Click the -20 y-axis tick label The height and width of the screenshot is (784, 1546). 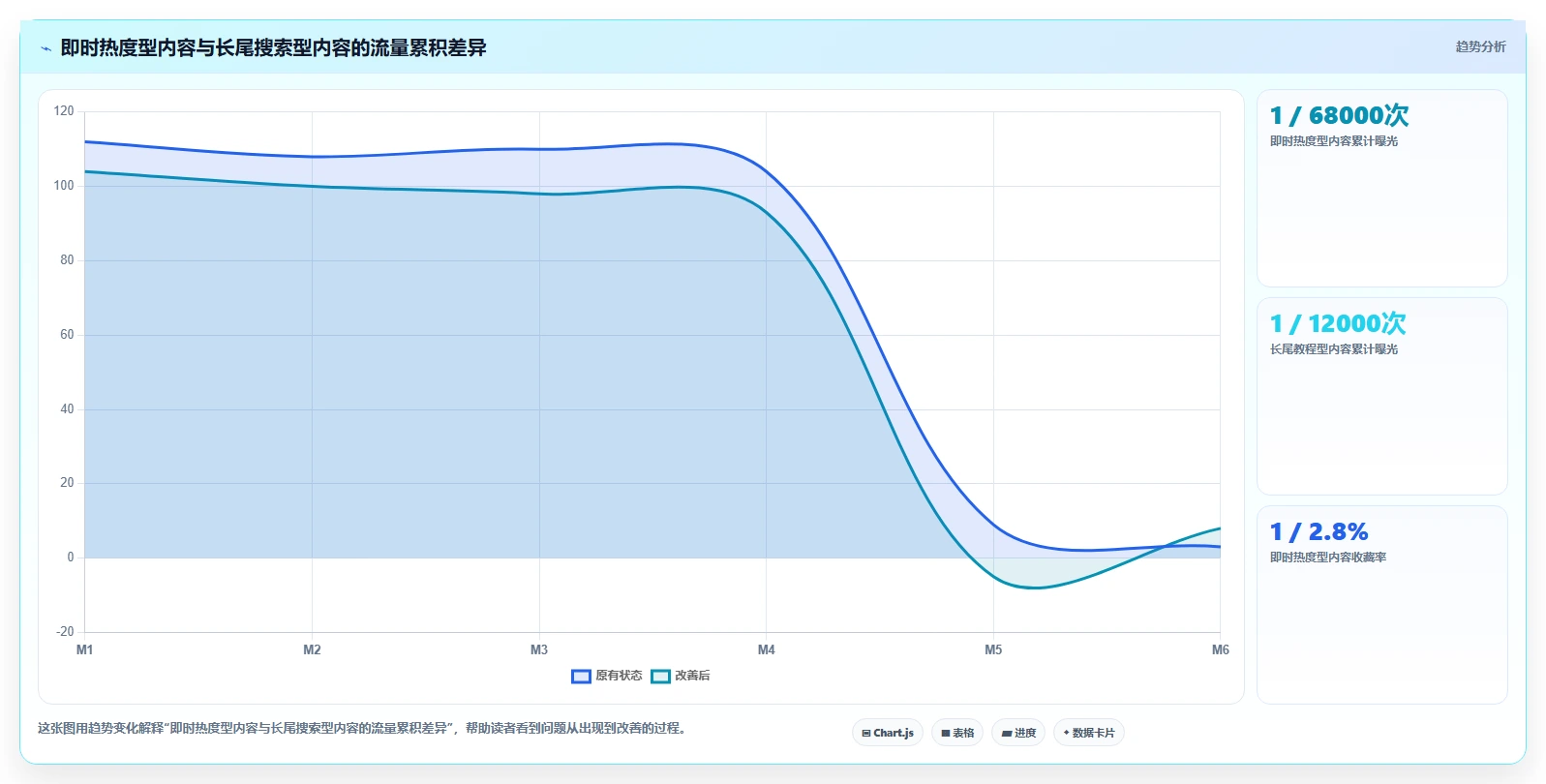[65, 632]
